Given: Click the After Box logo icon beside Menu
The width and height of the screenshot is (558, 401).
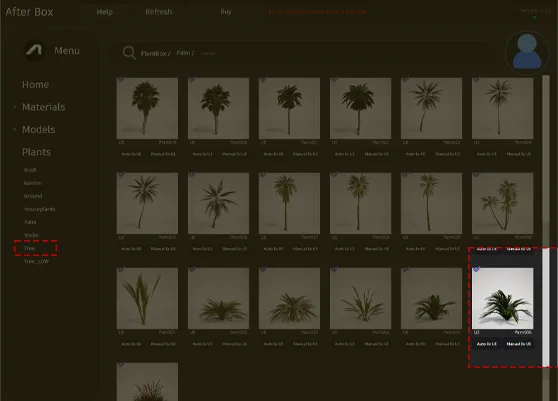Looking at the screenshot, I should click(x=35, y=51).
